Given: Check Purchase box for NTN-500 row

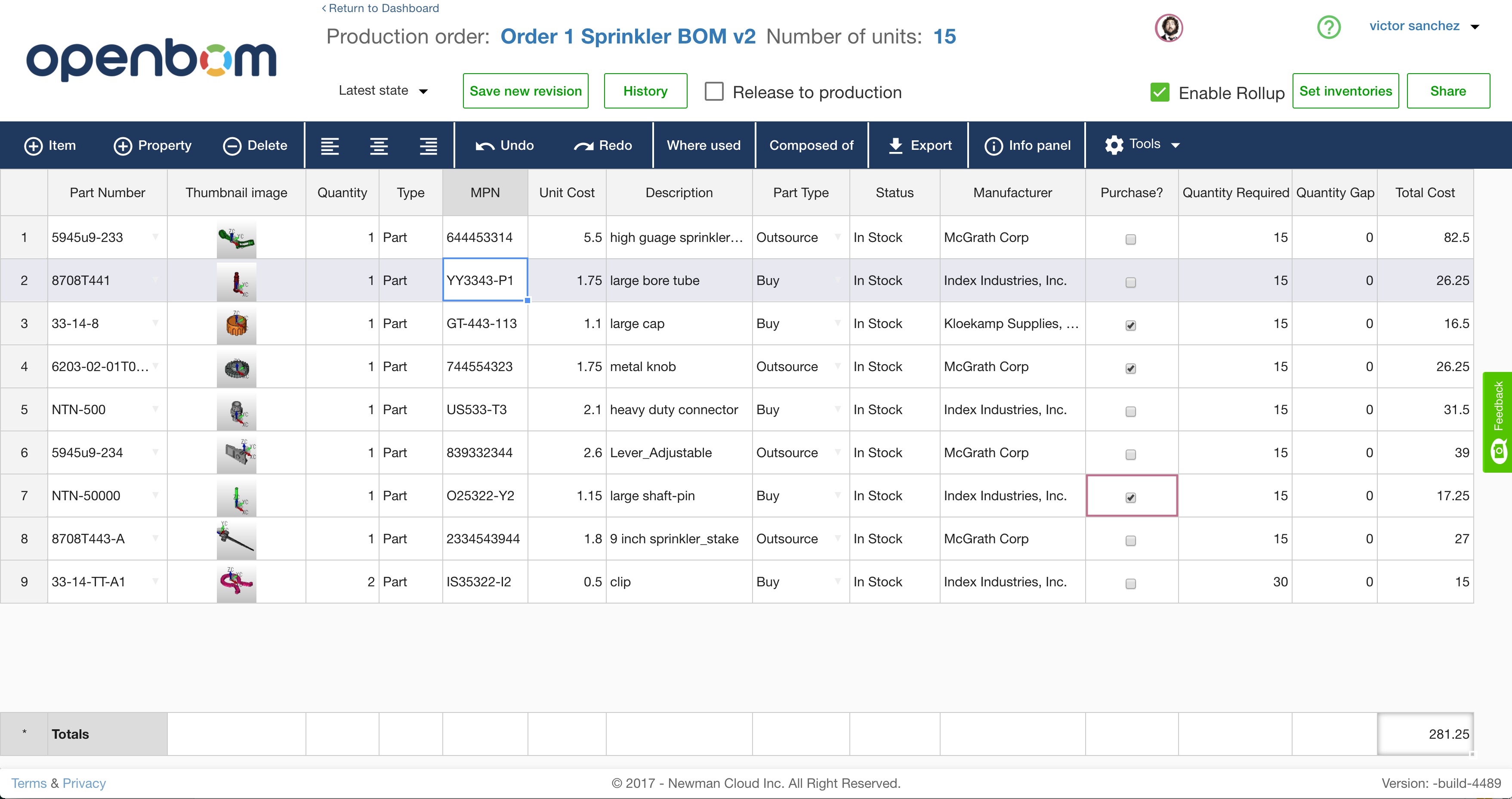Looking at the screenshot, I should tap(1130, 412).
